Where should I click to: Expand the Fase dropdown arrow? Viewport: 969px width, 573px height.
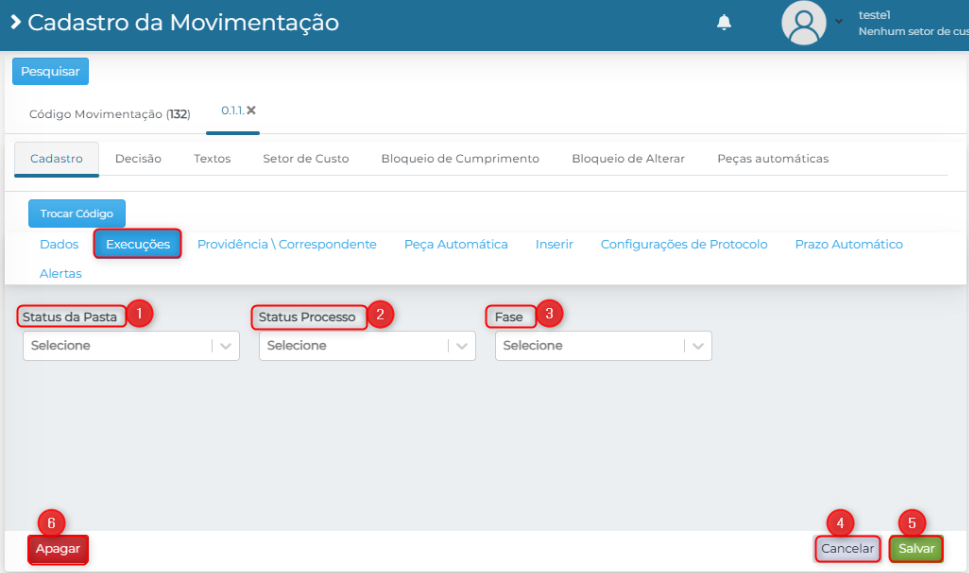(x=698, y=346)
